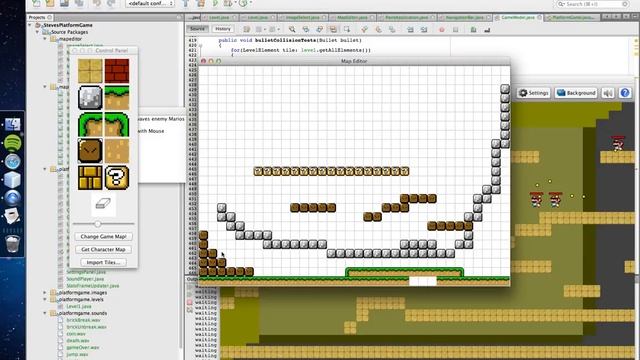Open the PlatformGame.java editor tab
Image resolution: width=640 pixels, height=360 pixels.
tap(573, 18)
